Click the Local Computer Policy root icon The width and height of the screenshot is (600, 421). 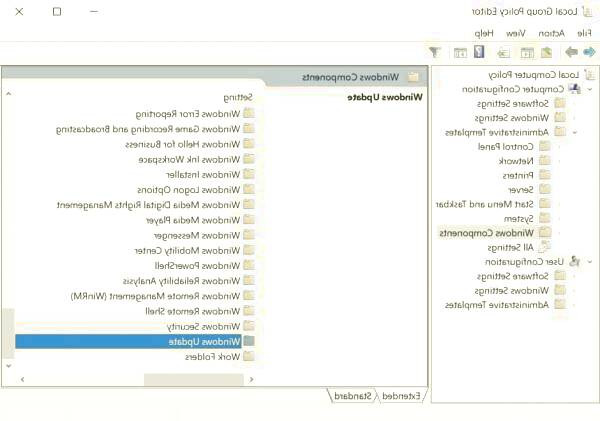[590, 75]
